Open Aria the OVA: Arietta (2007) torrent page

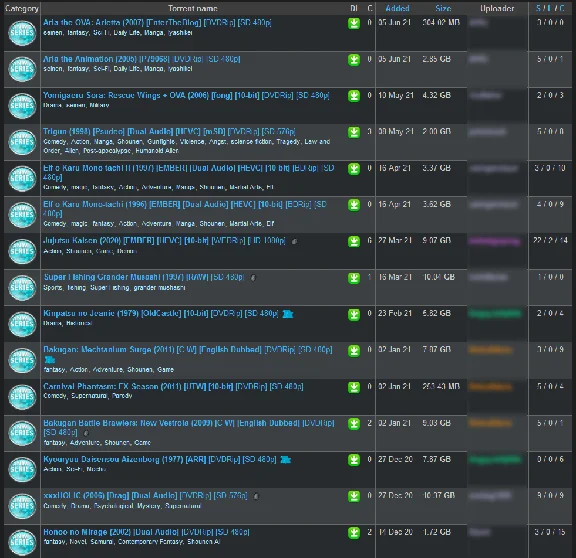(x=157, y=22)
